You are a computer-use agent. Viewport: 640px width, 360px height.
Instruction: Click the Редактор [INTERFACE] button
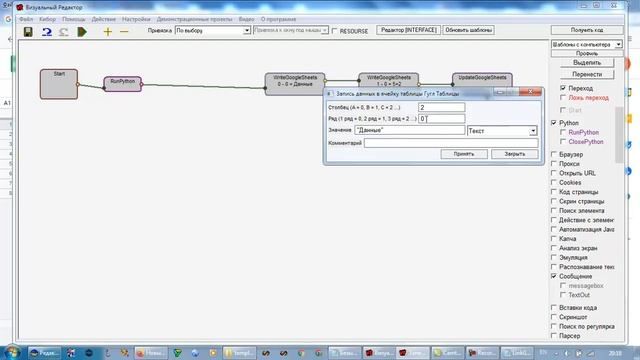[409, 30]
